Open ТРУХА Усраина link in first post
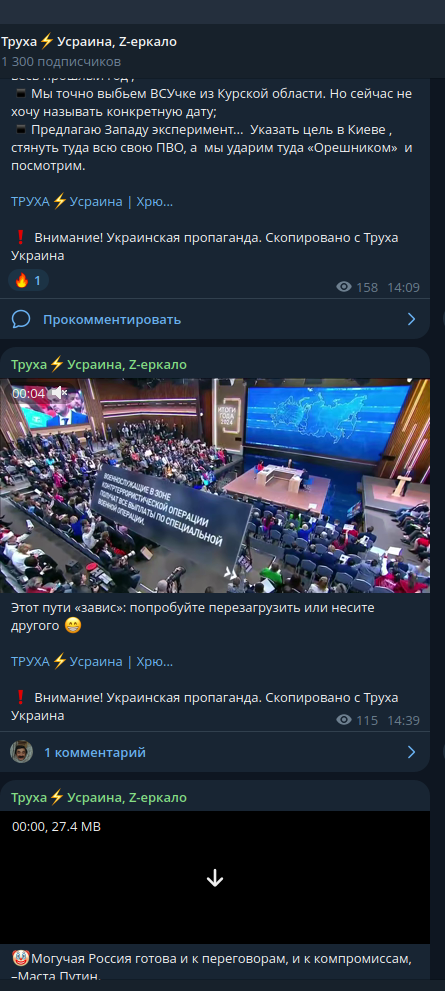 click(92, 202)
